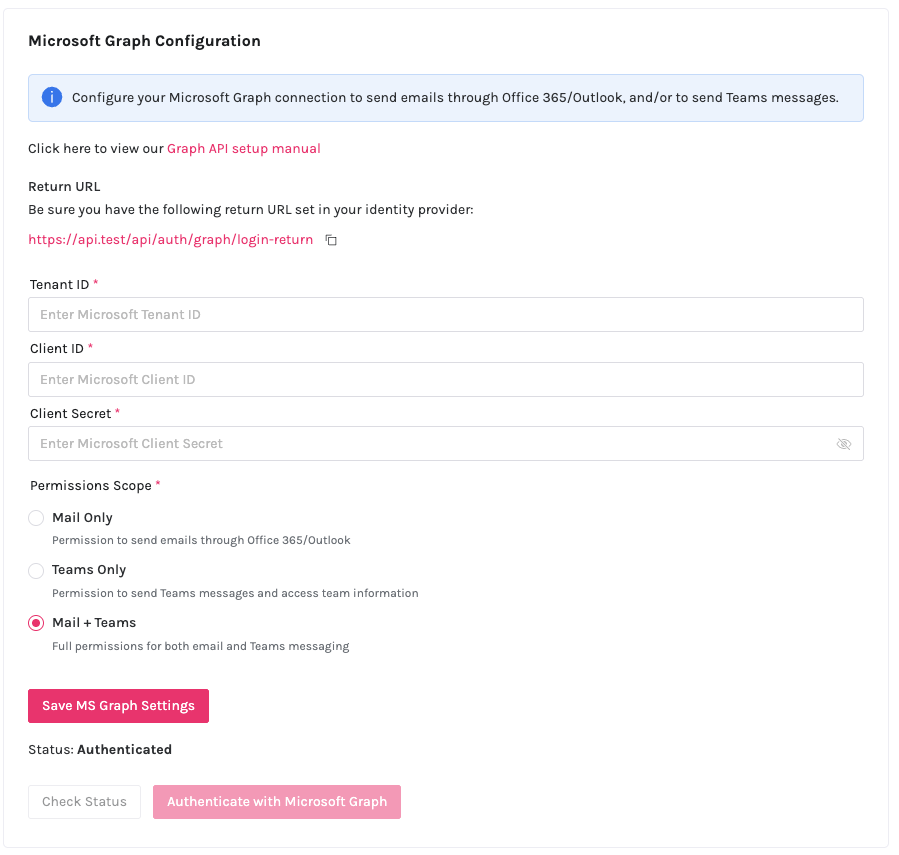
Task: Toggle Client Secret visibility eye icon
Action: [843, 444]
